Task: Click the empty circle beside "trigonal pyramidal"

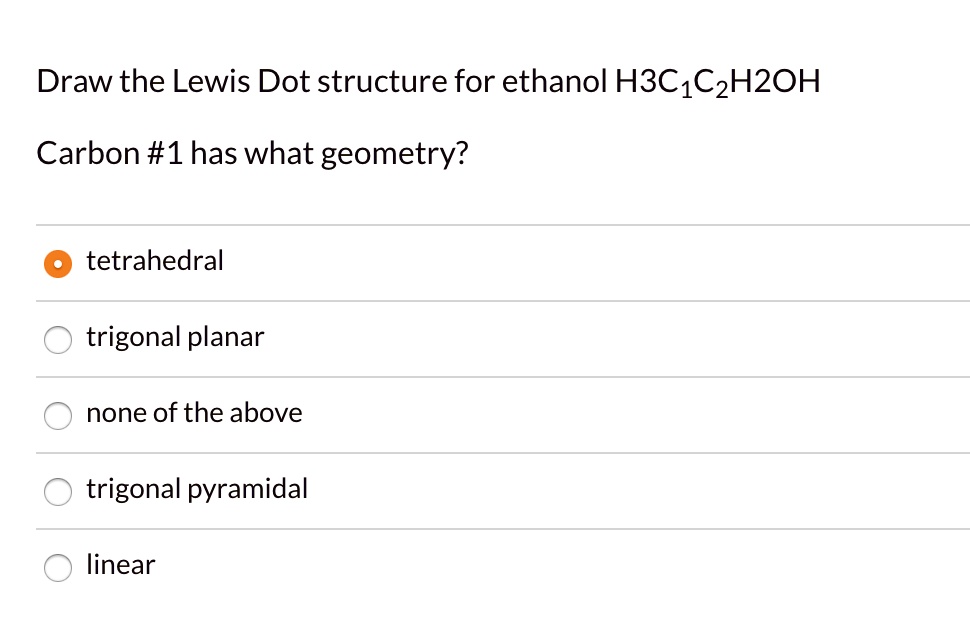Action: click(58, 491)
